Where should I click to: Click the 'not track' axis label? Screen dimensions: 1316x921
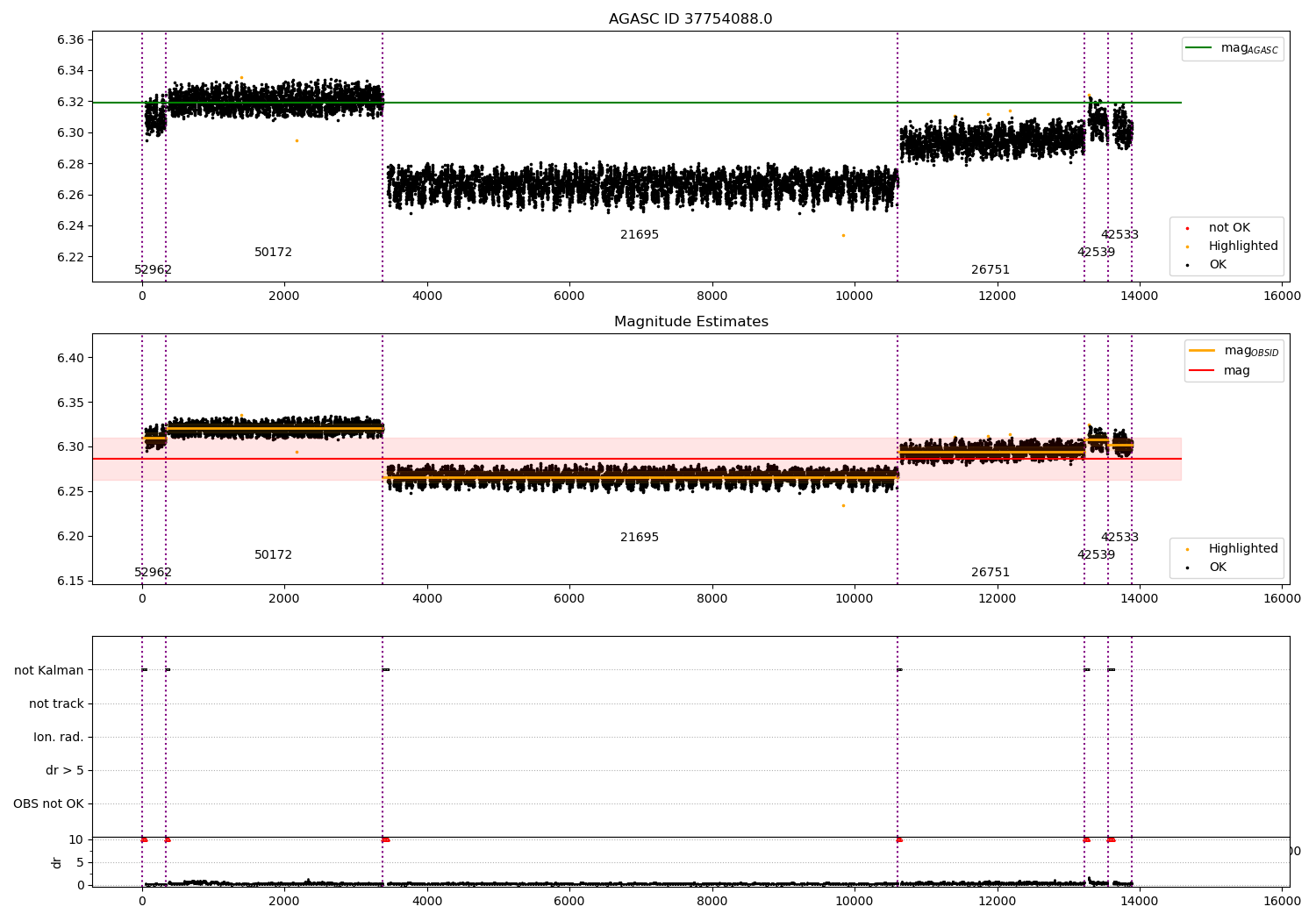click(56, 703)
